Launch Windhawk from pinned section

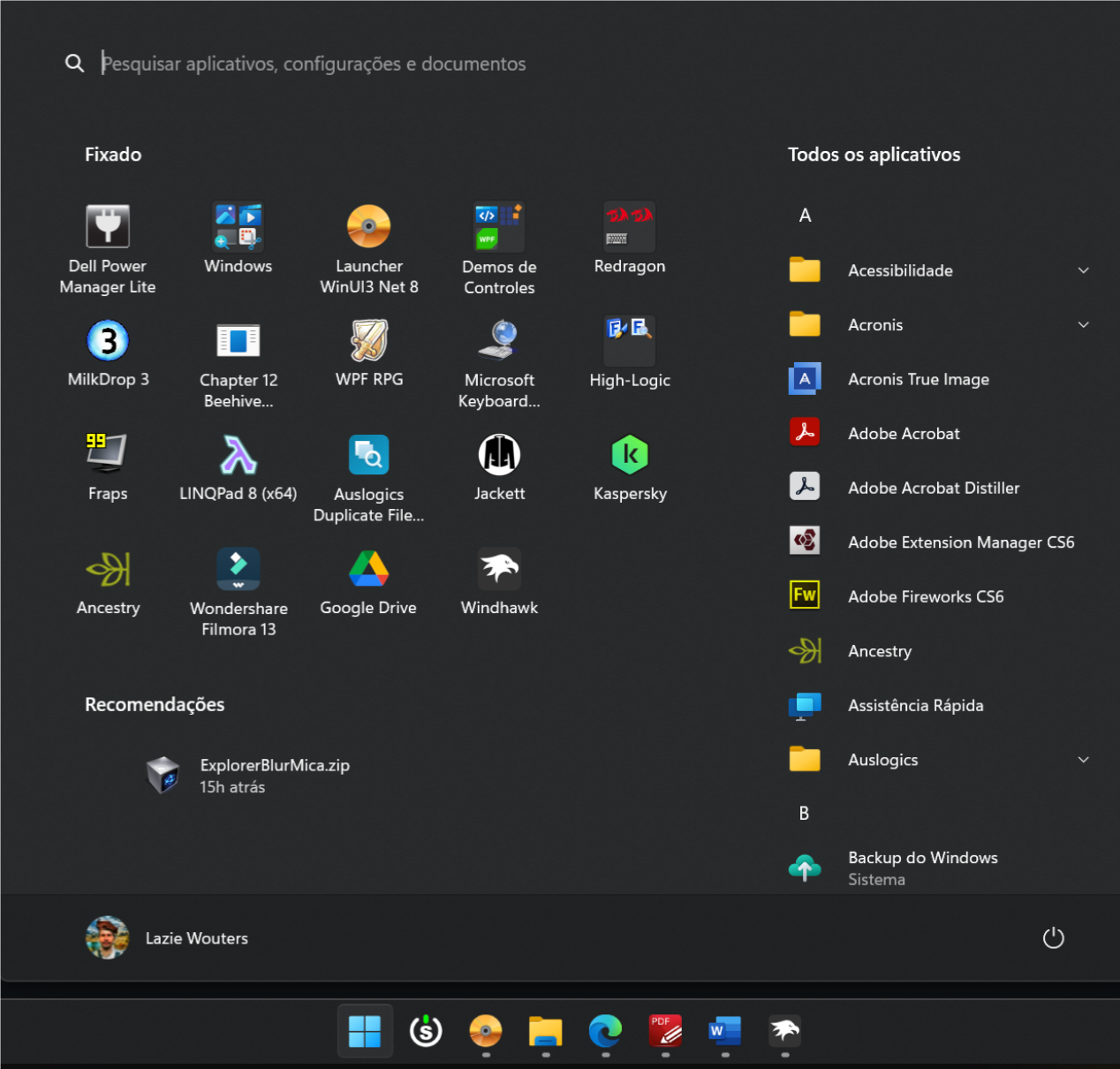[x=499, y=580]
